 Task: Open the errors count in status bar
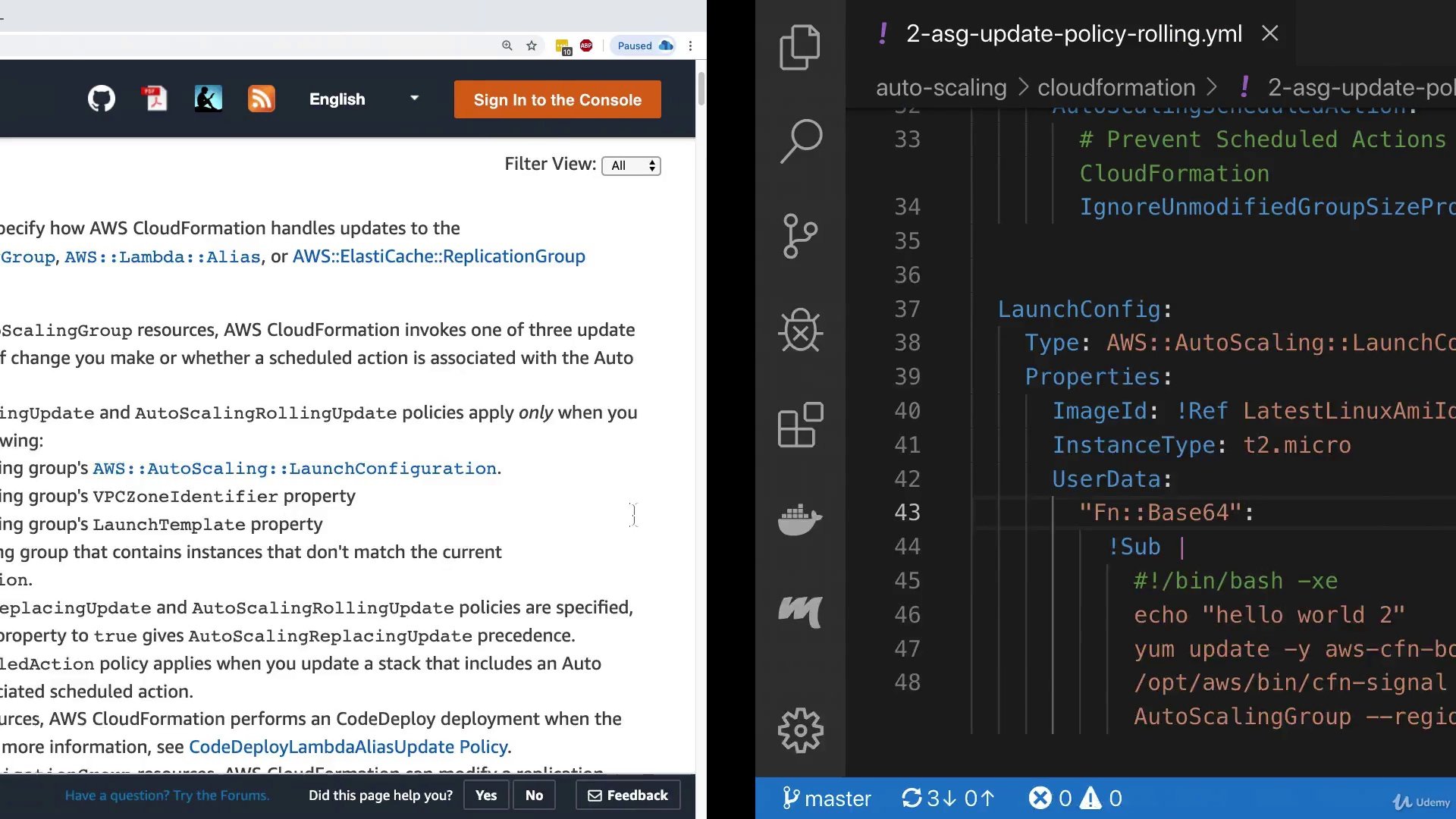coord(1050,799)
